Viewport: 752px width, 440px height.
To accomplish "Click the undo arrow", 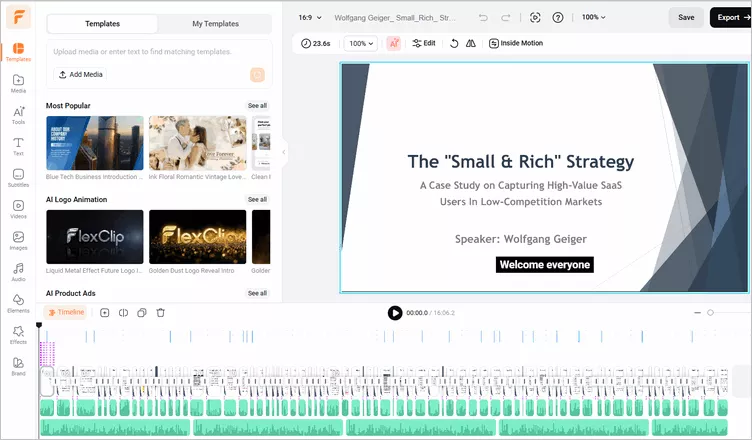I will [483, 18].
